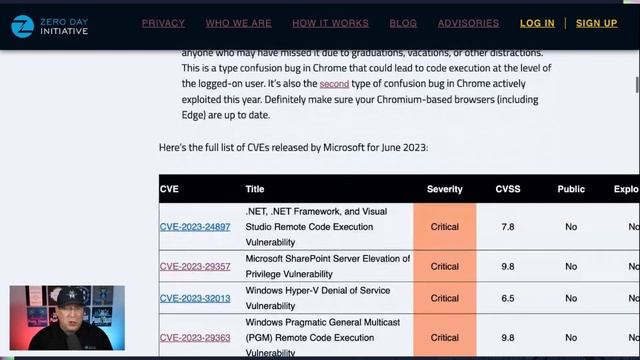Image resolution: width=640 pixels, height=360 pixels.
Task: Follow the "second" hyperlink in the paragraph
Action: (334, 84)
